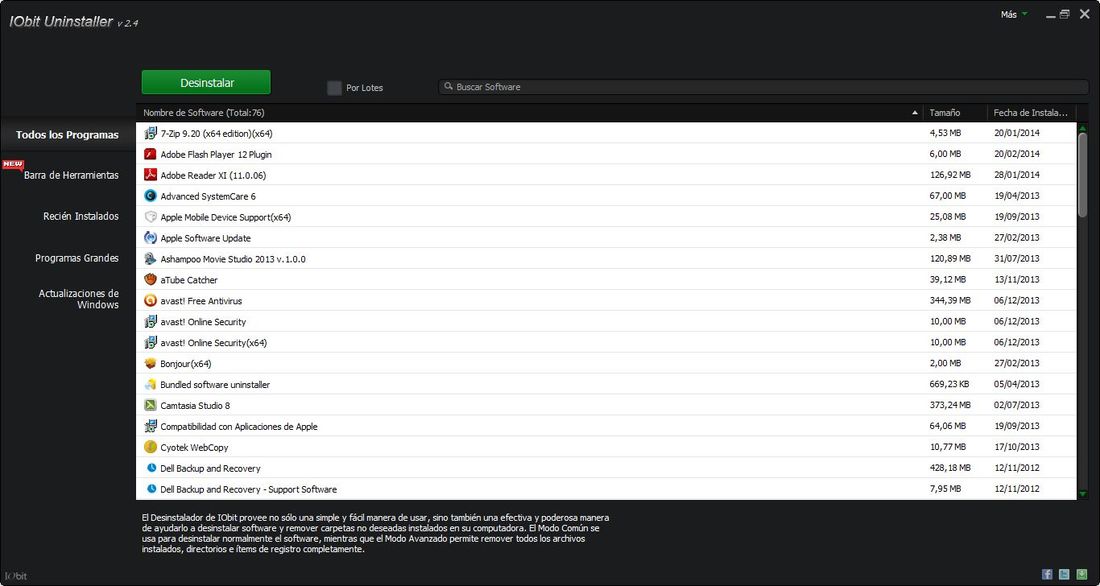Switch to Barra de Herramientas
The height and width of the screenshot is (586, 1100).
point(71,175)
